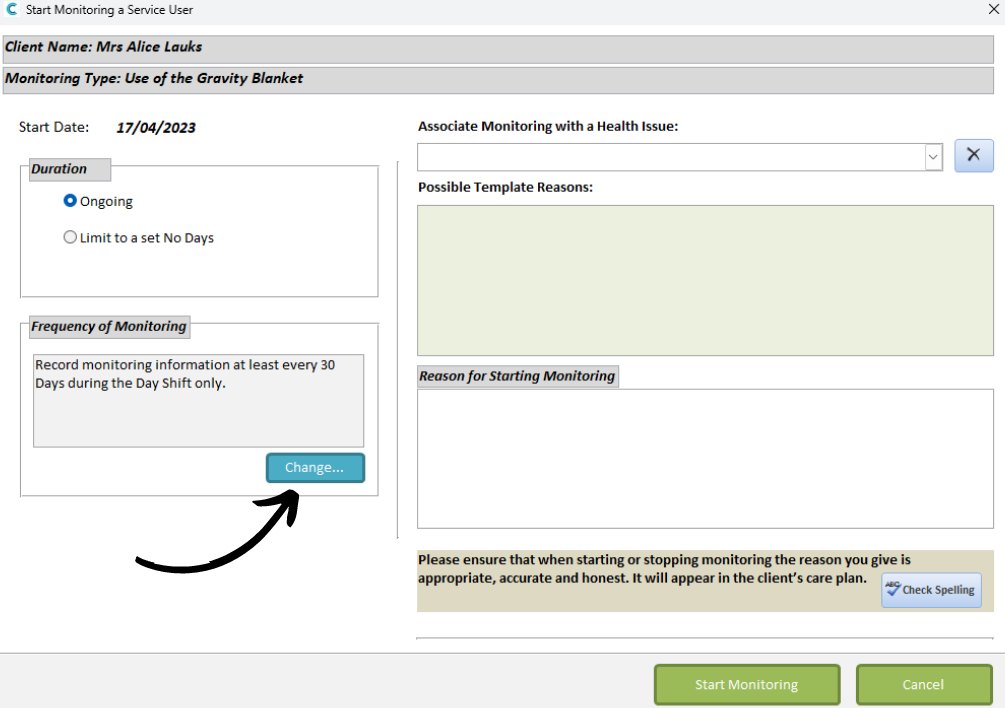
Task: Click the Start Date value 17/04/2023
Action: click(156, 128)
